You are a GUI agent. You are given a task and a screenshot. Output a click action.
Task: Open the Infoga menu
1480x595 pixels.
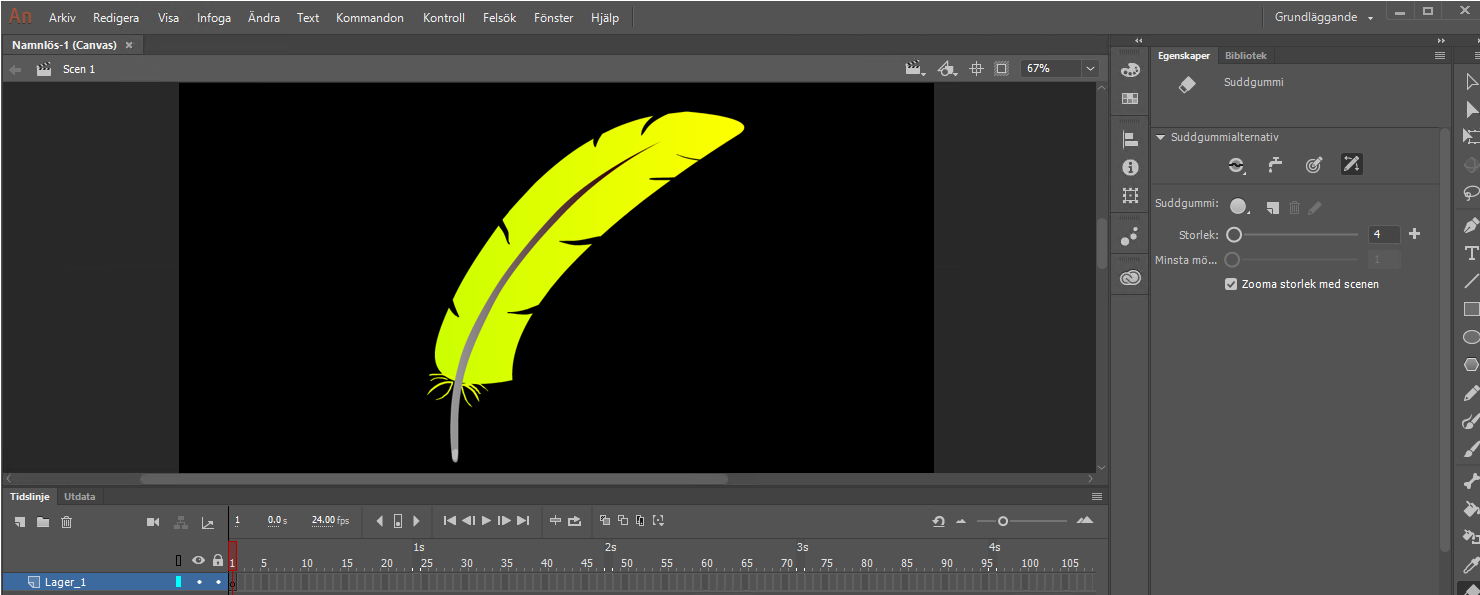(x=214, y=18)
